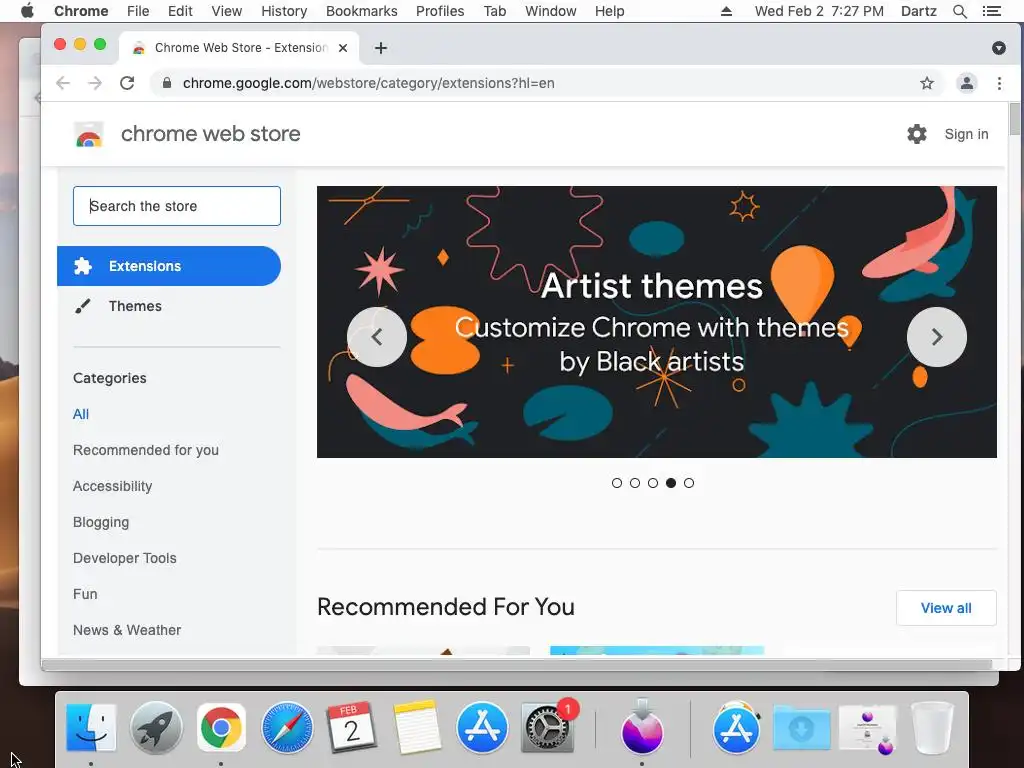1024x768 pixels.
Task: Select the third carousel dot
Action: (653, 483)
